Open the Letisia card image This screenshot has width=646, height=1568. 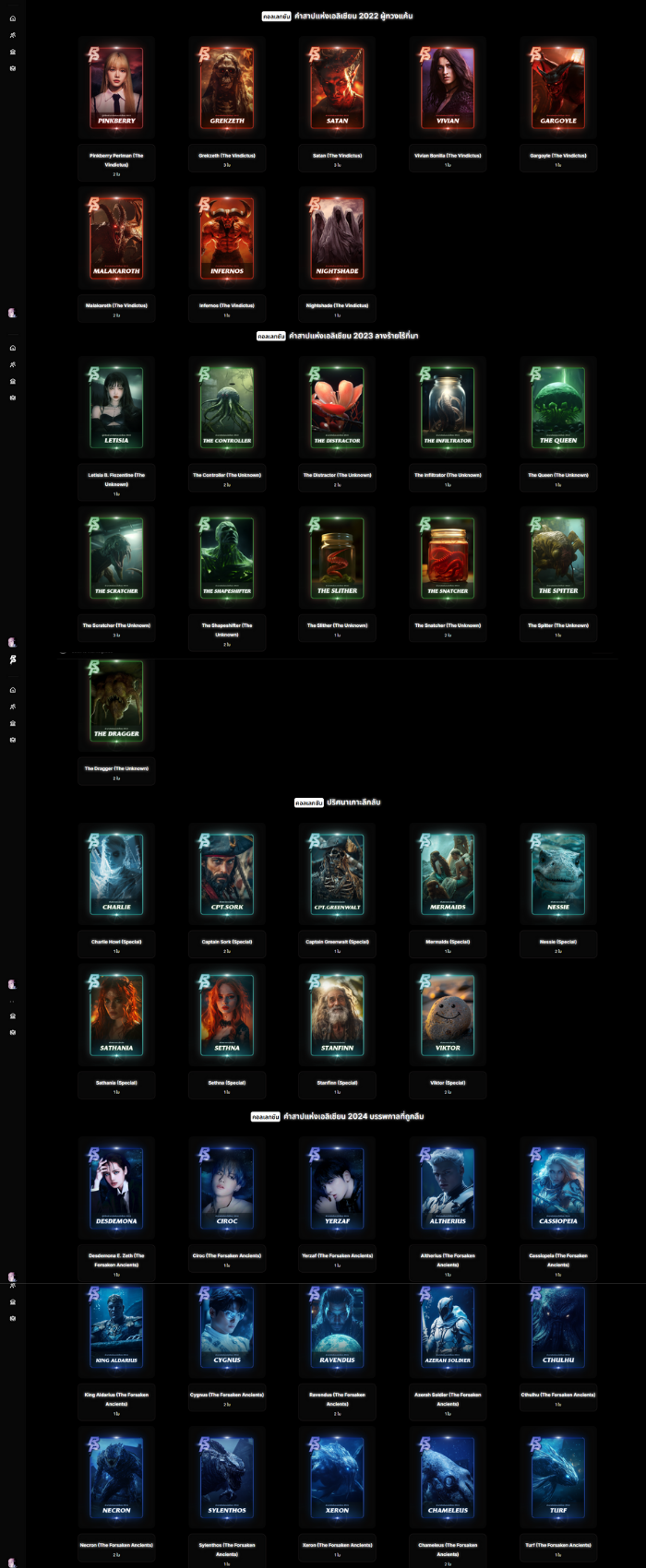[116, 408]
